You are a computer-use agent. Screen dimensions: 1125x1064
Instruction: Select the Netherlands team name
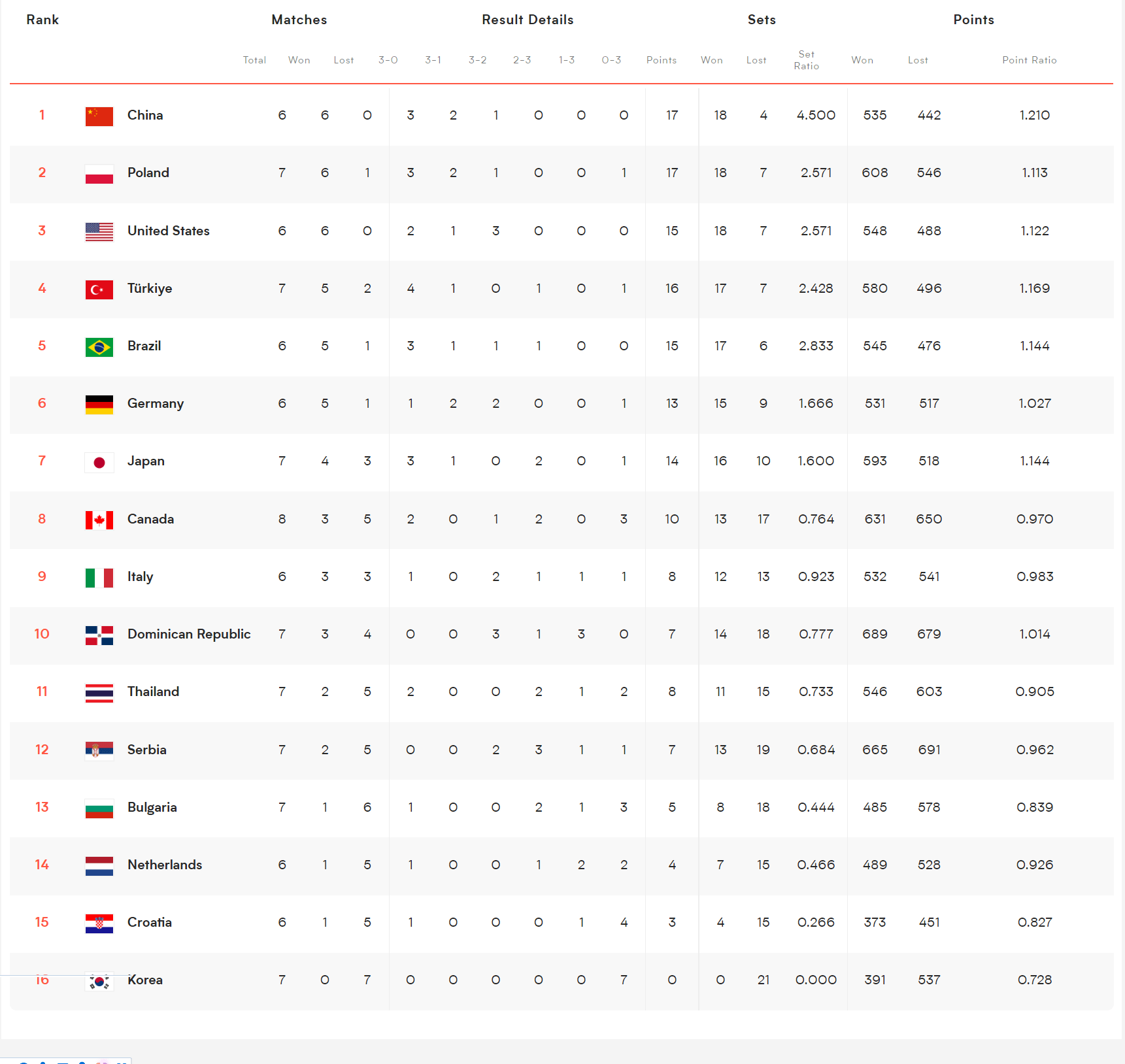pyautogui.click(x=165, y=865)
